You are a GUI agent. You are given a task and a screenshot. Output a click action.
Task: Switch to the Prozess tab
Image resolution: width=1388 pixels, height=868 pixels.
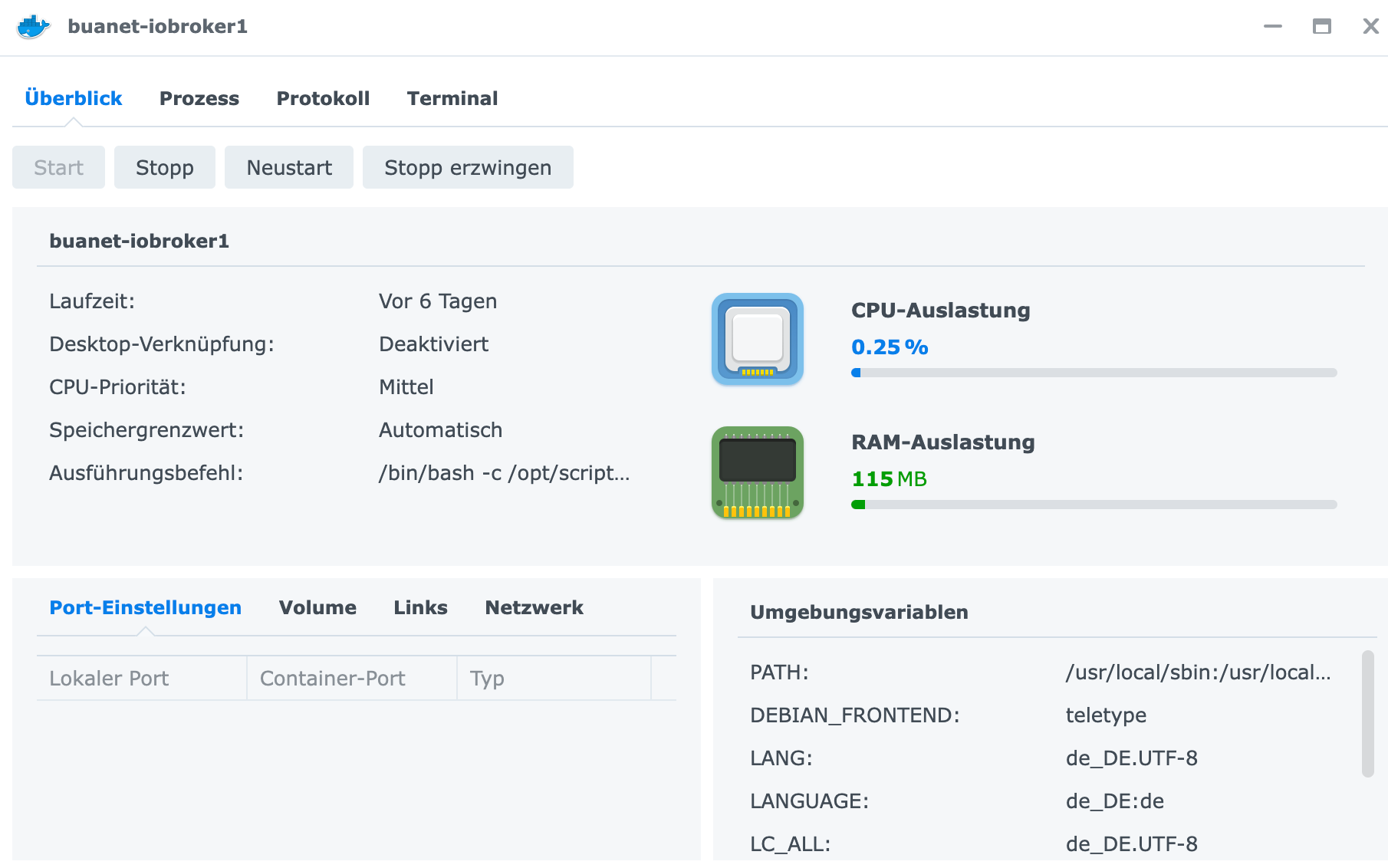[199, 99]
